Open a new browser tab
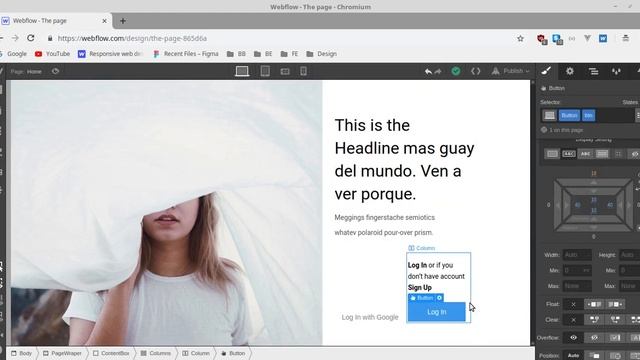Screen dimensions: 640x360 123,21
